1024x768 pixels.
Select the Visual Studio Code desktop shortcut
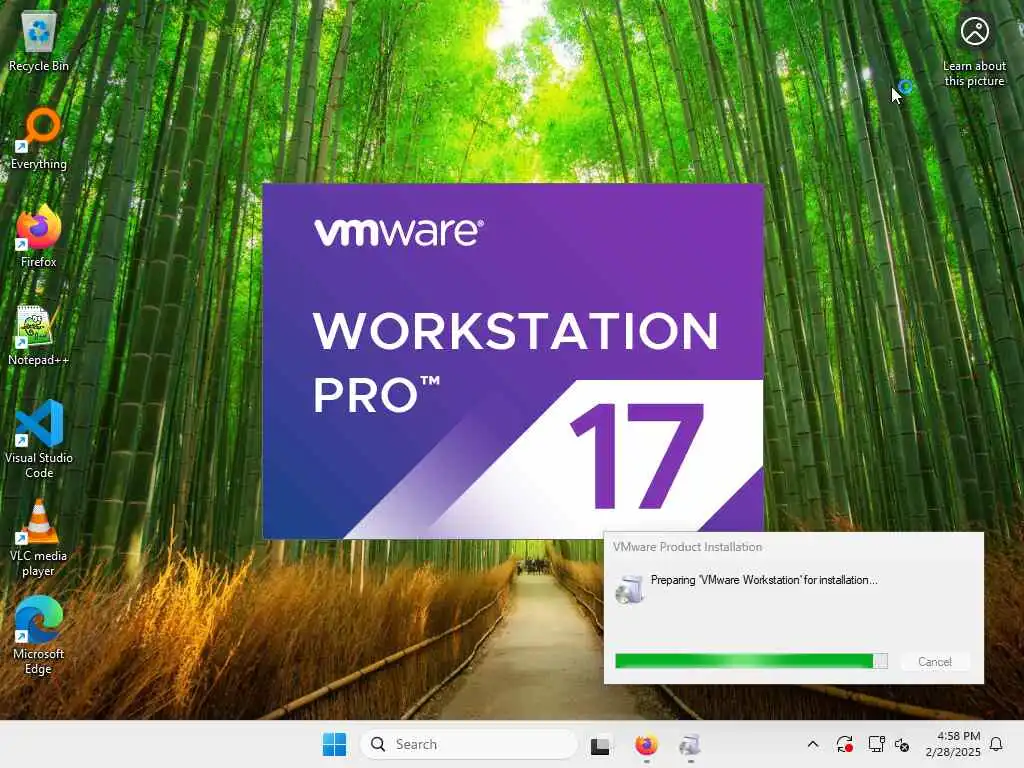click(x=39, y=440)
